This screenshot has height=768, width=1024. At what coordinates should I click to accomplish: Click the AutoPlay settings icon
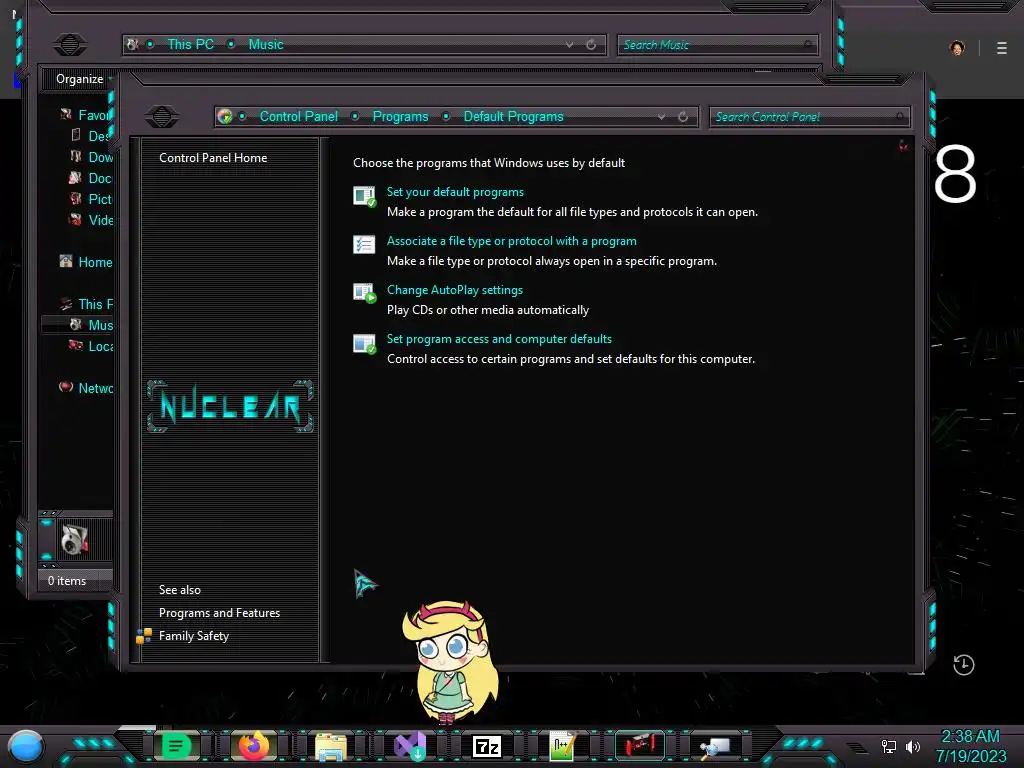(364, 294)
